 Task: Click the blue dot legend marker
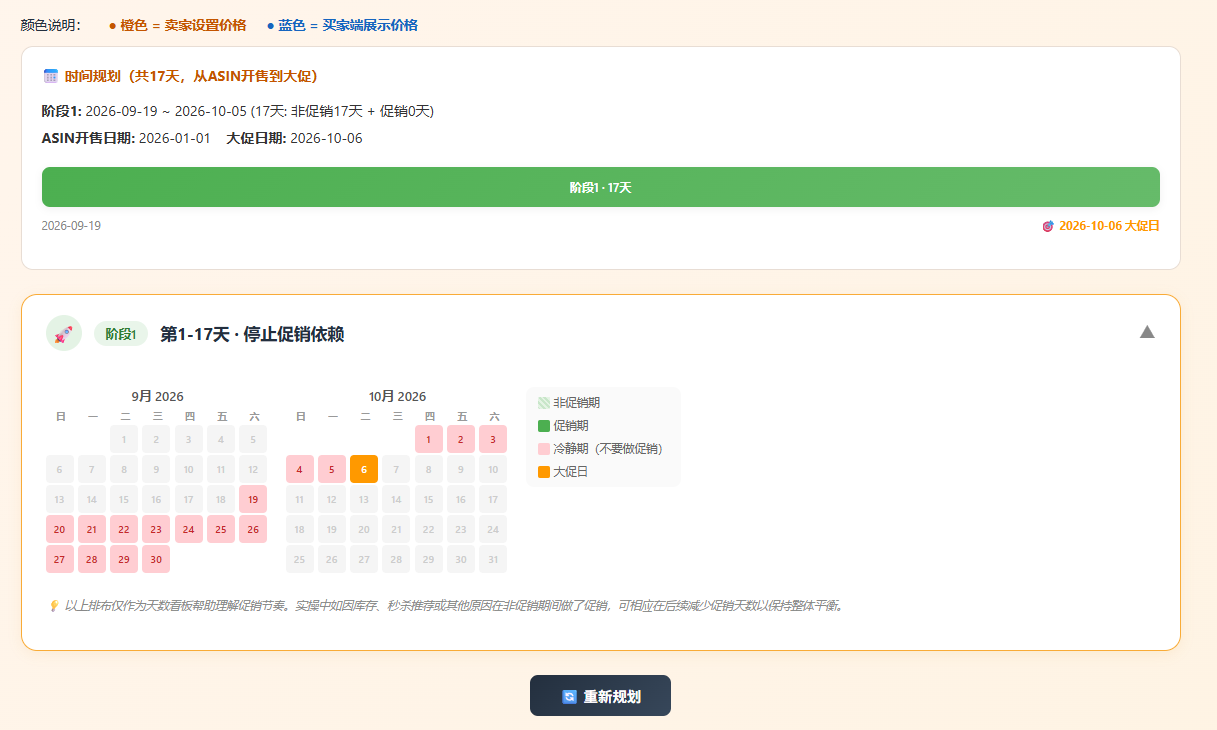click(x=270, y=25)
